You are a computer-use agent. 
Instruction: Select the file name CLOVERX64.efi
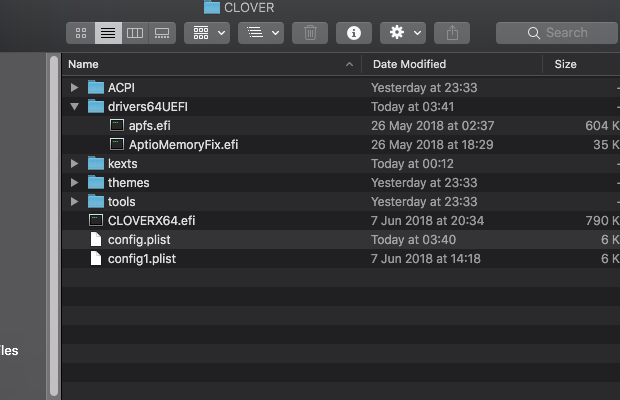click(x=151, y=221)
